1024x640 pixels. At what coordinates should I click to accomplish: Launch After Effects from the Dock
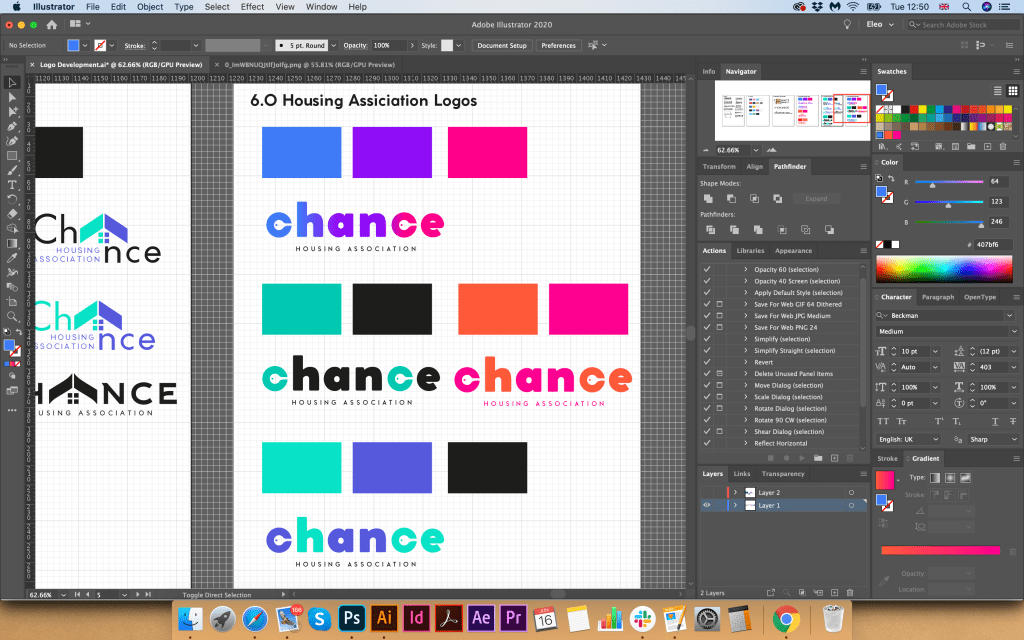(480, 617)
